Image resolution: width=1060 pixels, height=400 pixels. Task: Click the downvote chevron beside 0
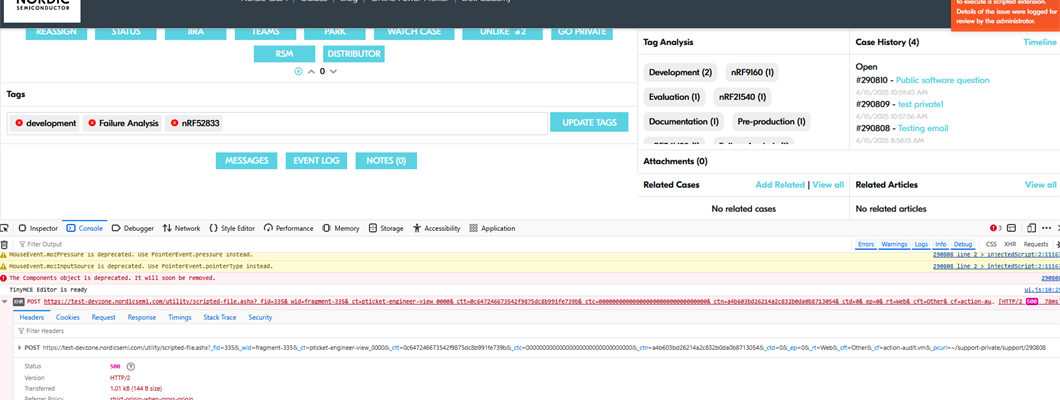tap(333, 71)
